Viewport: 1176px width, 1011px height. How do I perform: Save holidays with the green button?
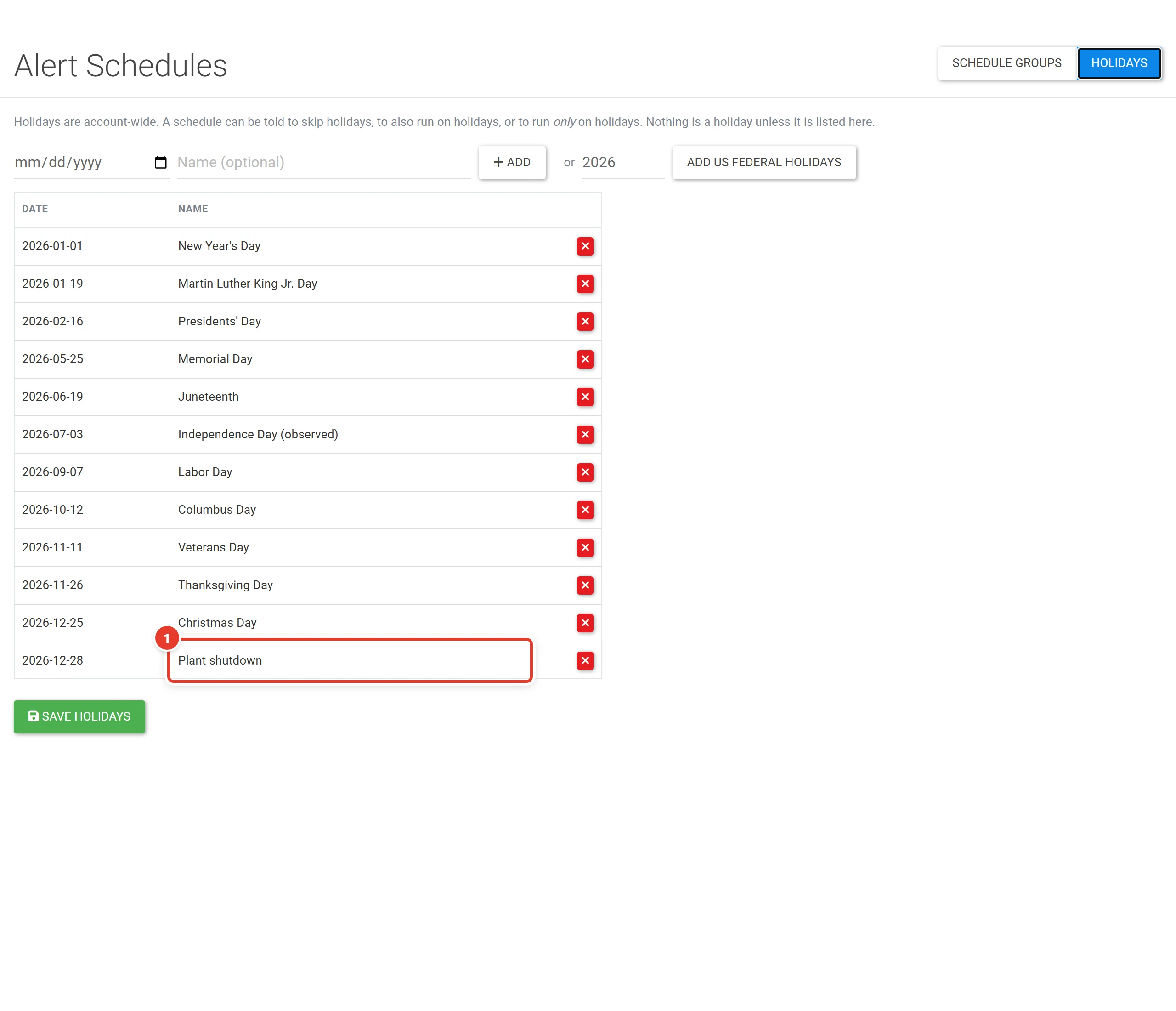pos(79,716)
